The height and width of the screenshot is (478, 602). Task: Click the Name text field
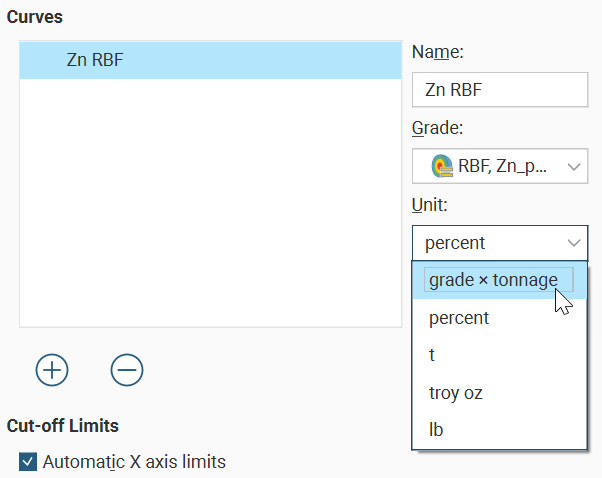[499, 89]
